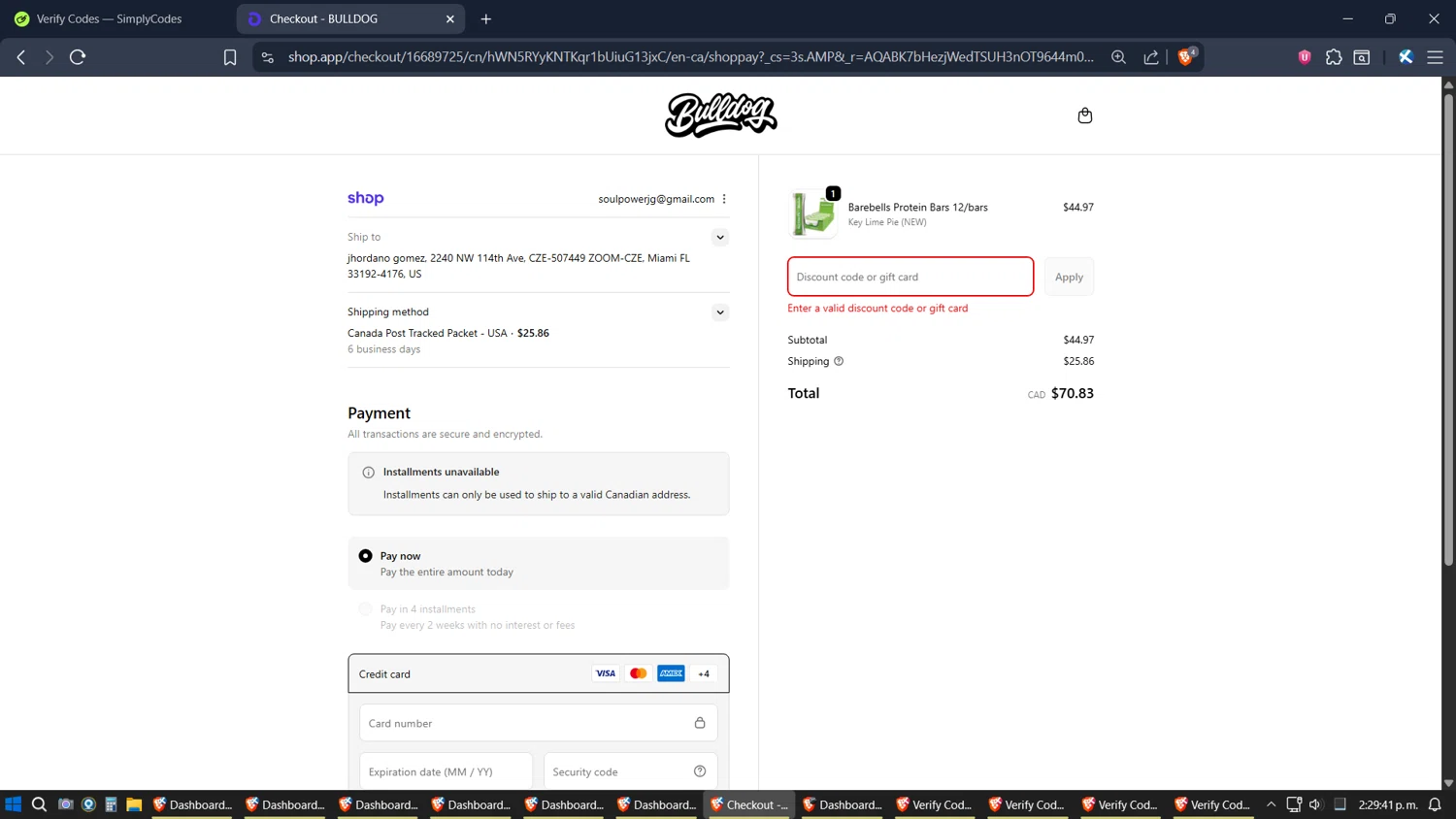Open the sidebar search panel icon

(1362, 57)
